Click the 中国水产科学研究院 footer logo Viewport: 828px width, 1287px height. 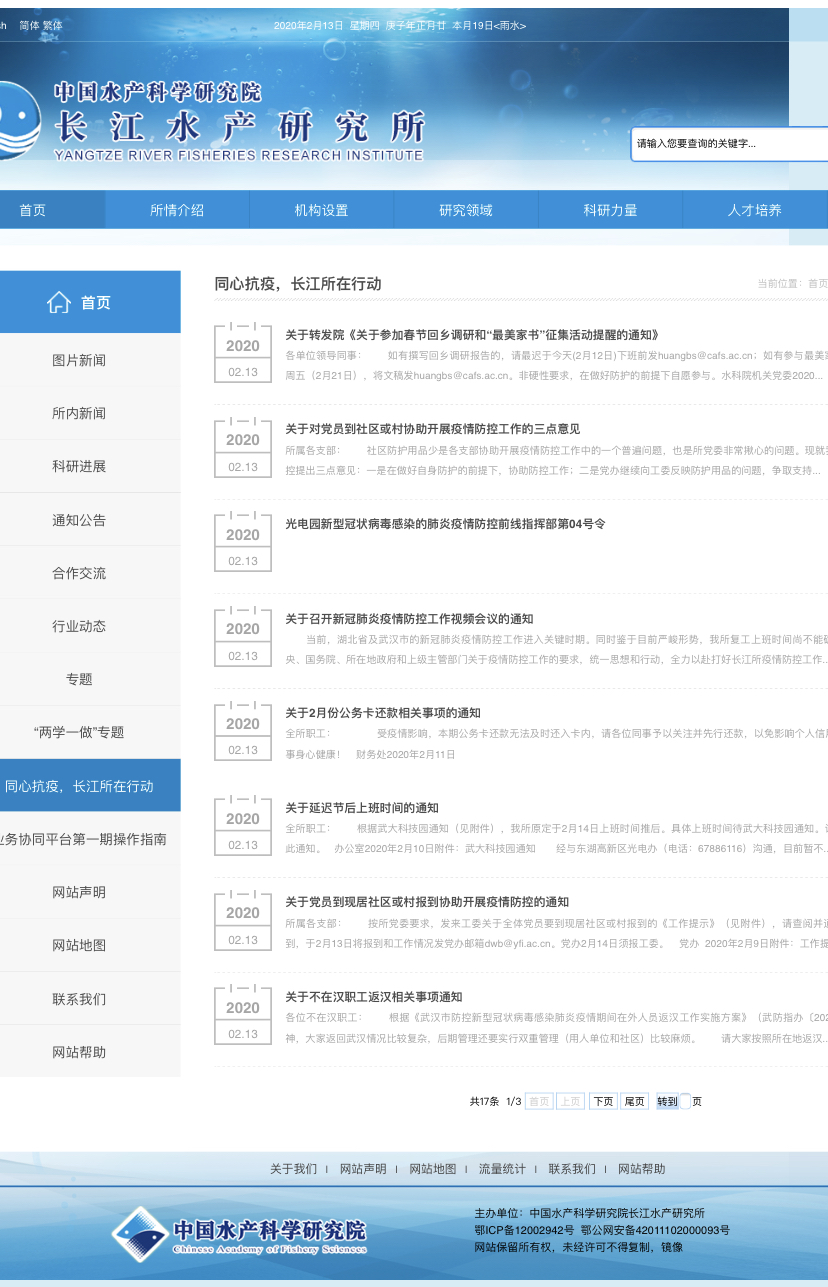(x=239, y=1234)
